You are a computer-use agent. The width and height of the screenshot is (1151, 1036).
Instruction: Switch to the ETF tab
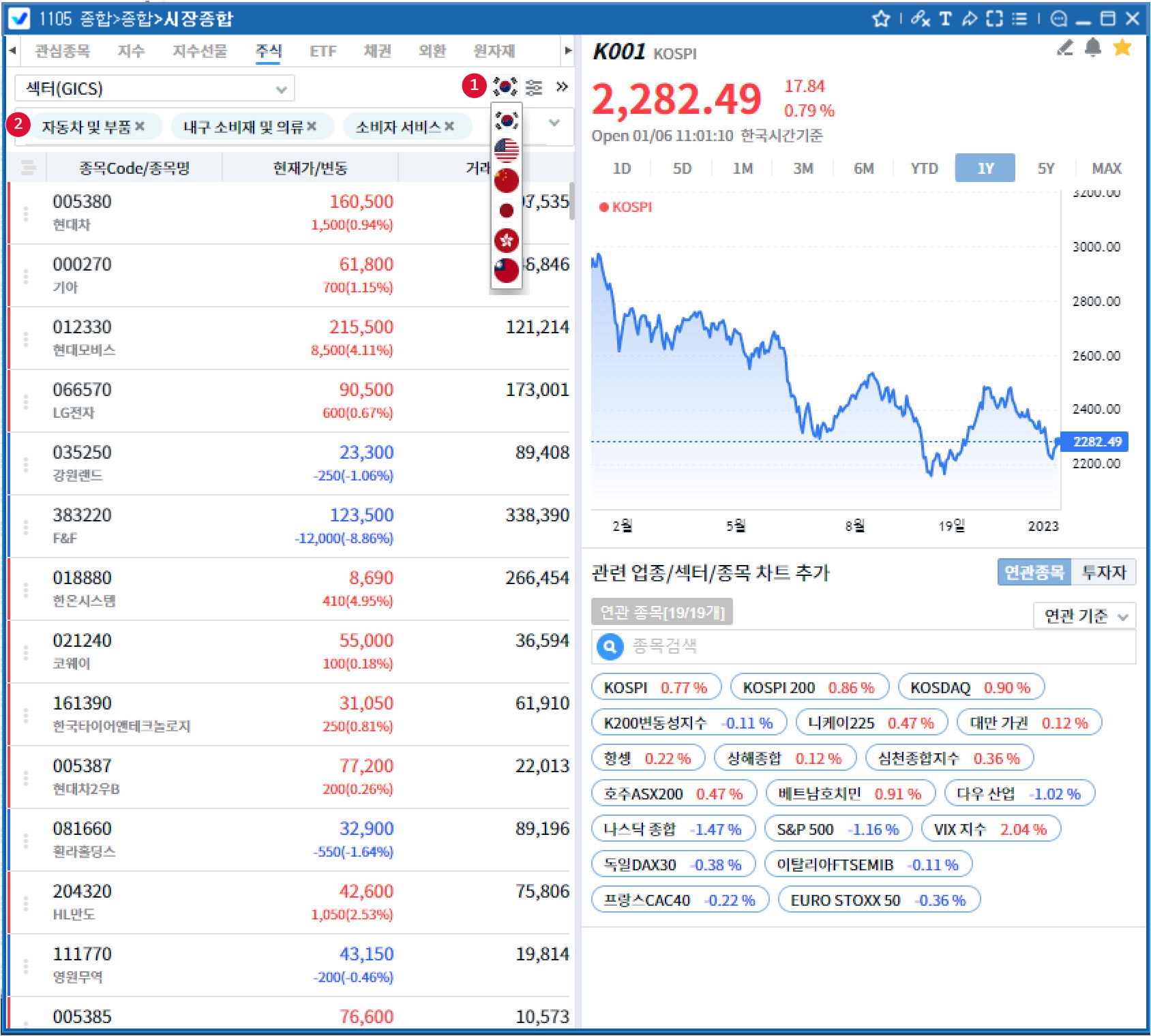point(323,51)
